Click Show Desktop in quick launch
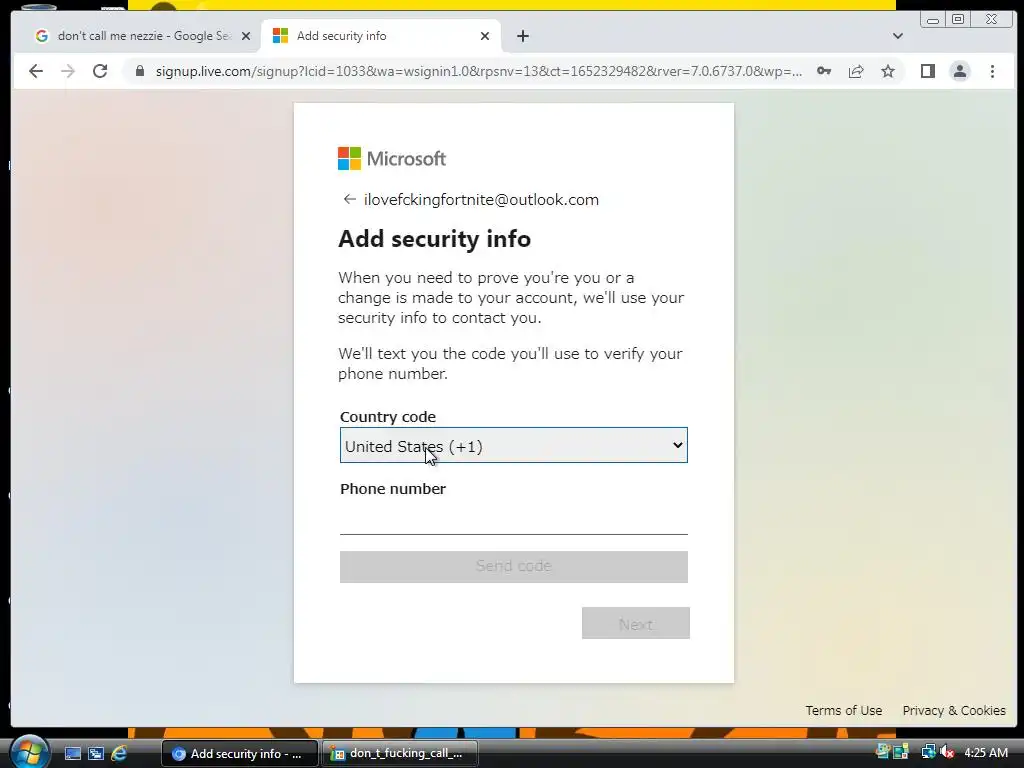Viewport: 1024px width, 768px height. (x=72, y=754)
